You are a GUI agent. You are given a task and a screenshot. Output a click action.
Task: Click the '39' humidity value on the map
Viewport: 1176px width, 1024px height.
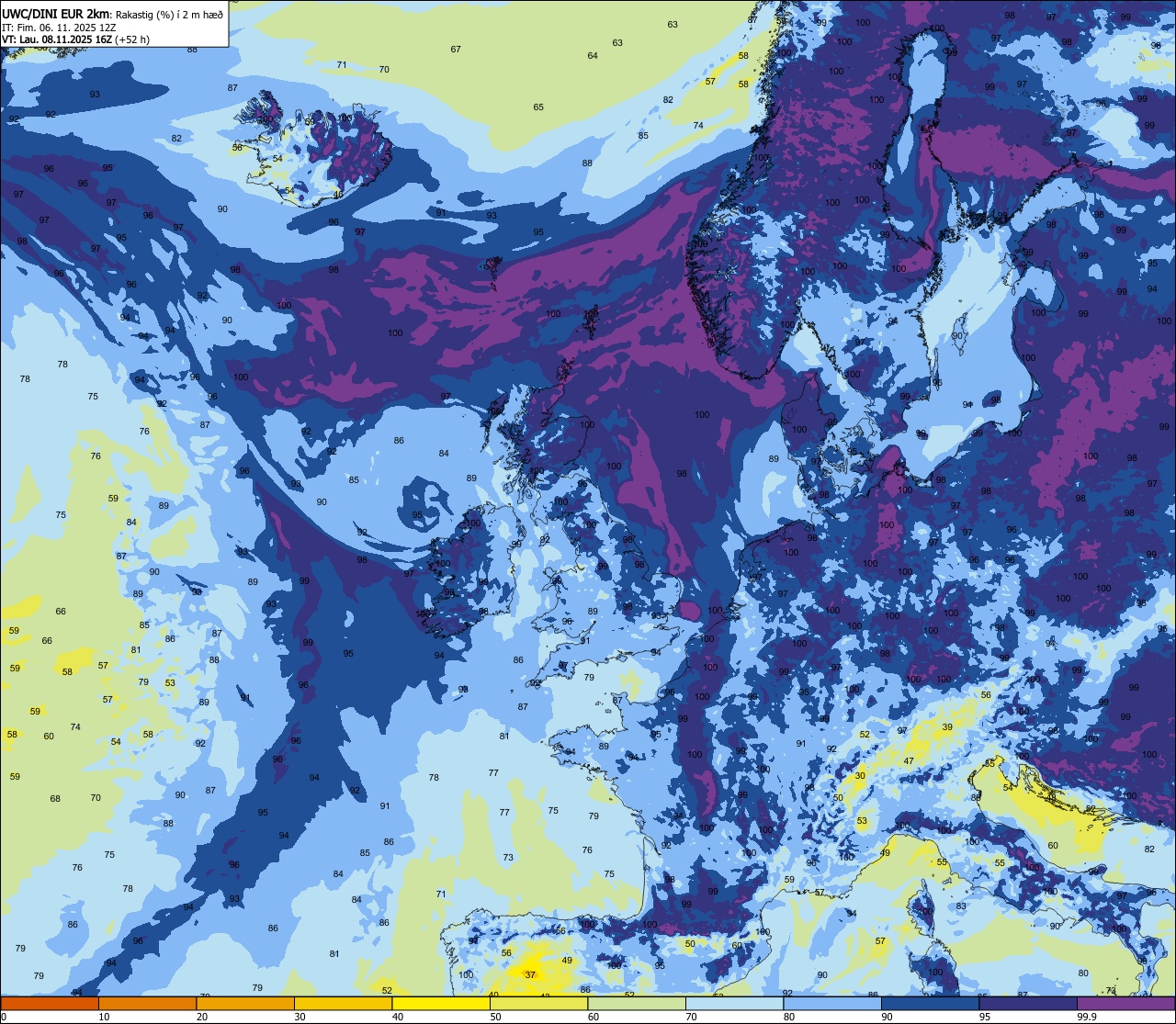pos(947,726)
